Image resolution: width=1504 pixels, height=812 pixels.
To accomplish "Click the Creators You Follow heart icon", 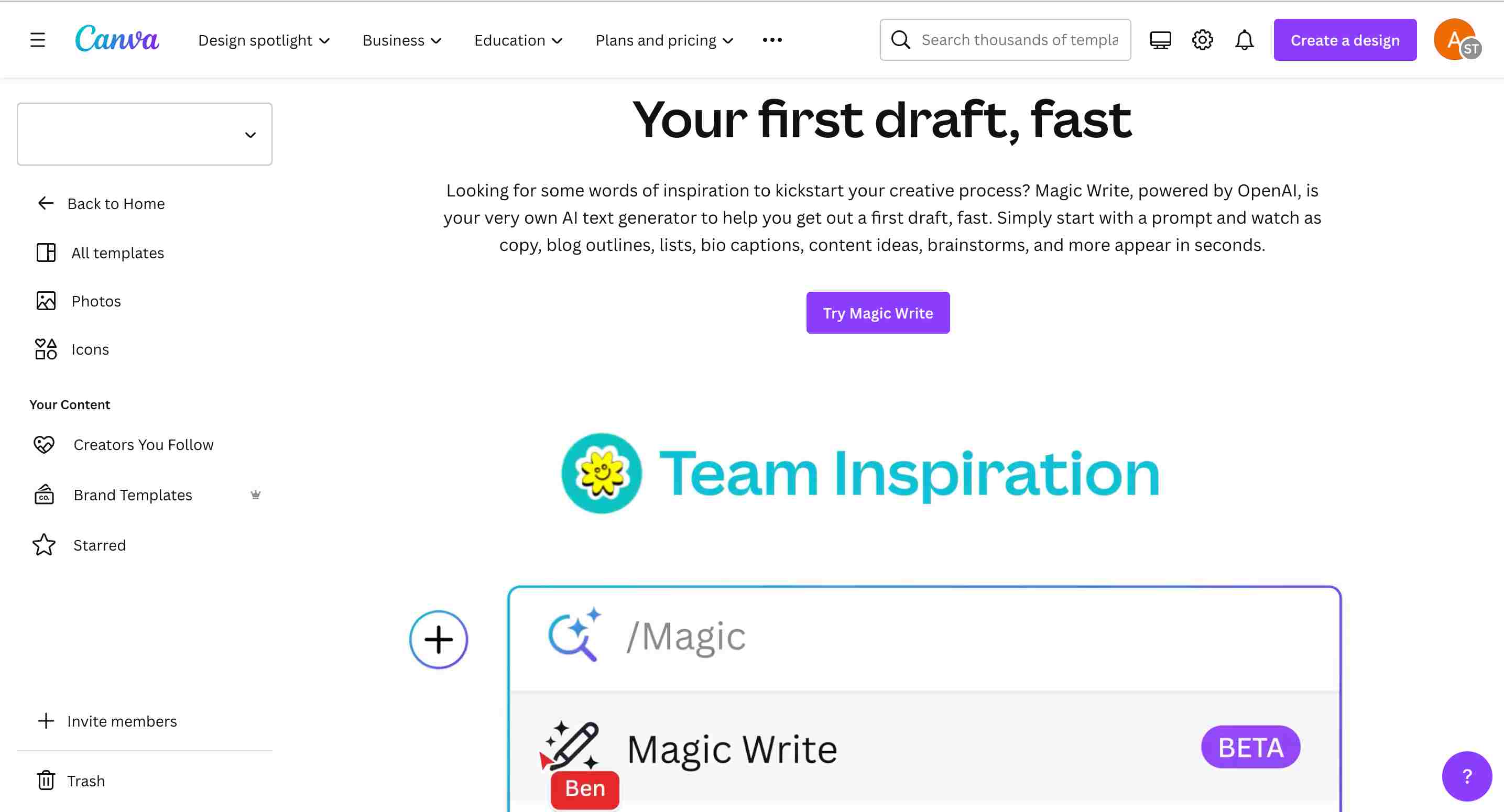I will (x=44, y=444).
